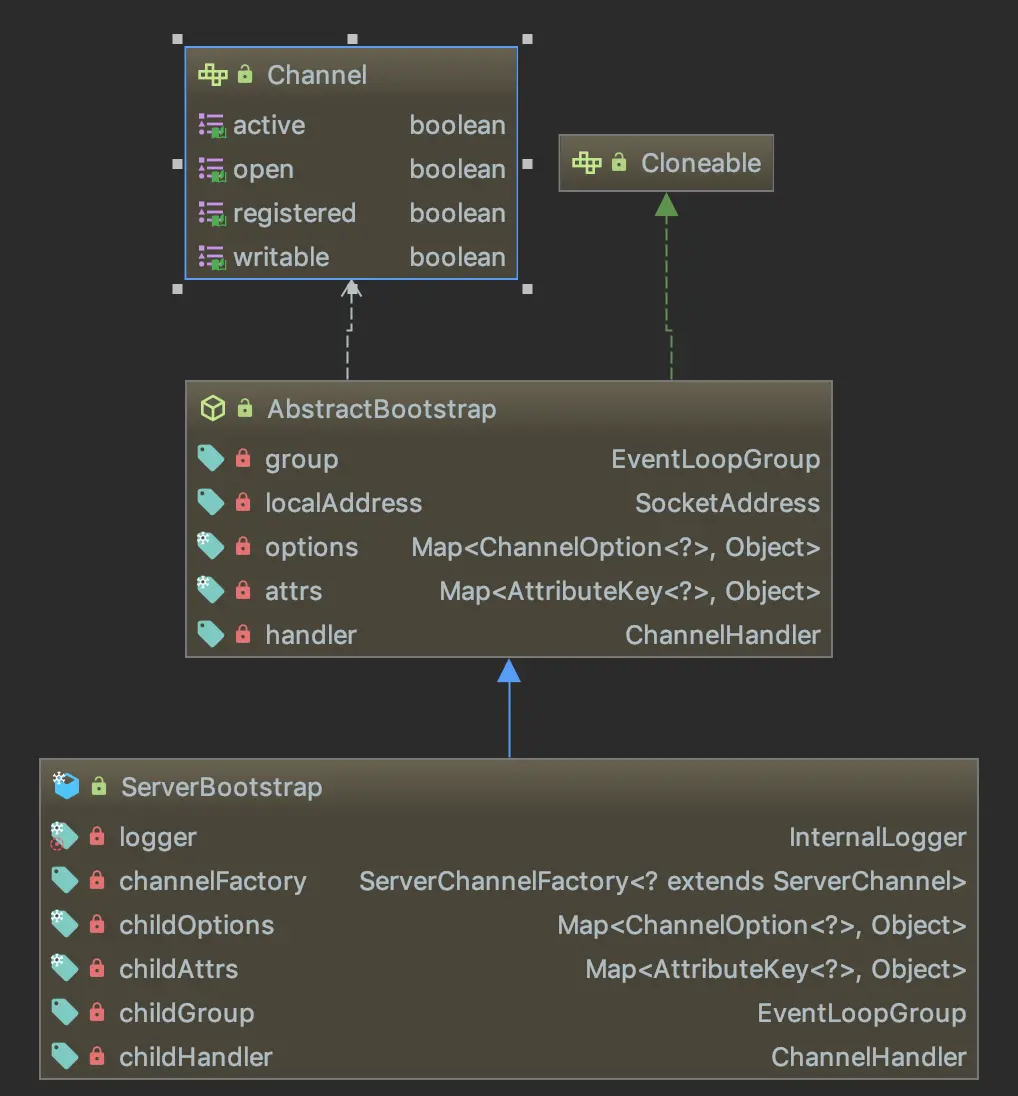Select the active property icon in Channel
Image resolution: width=1018 pixels, height=1096 pixels.
tap(212, 125)
